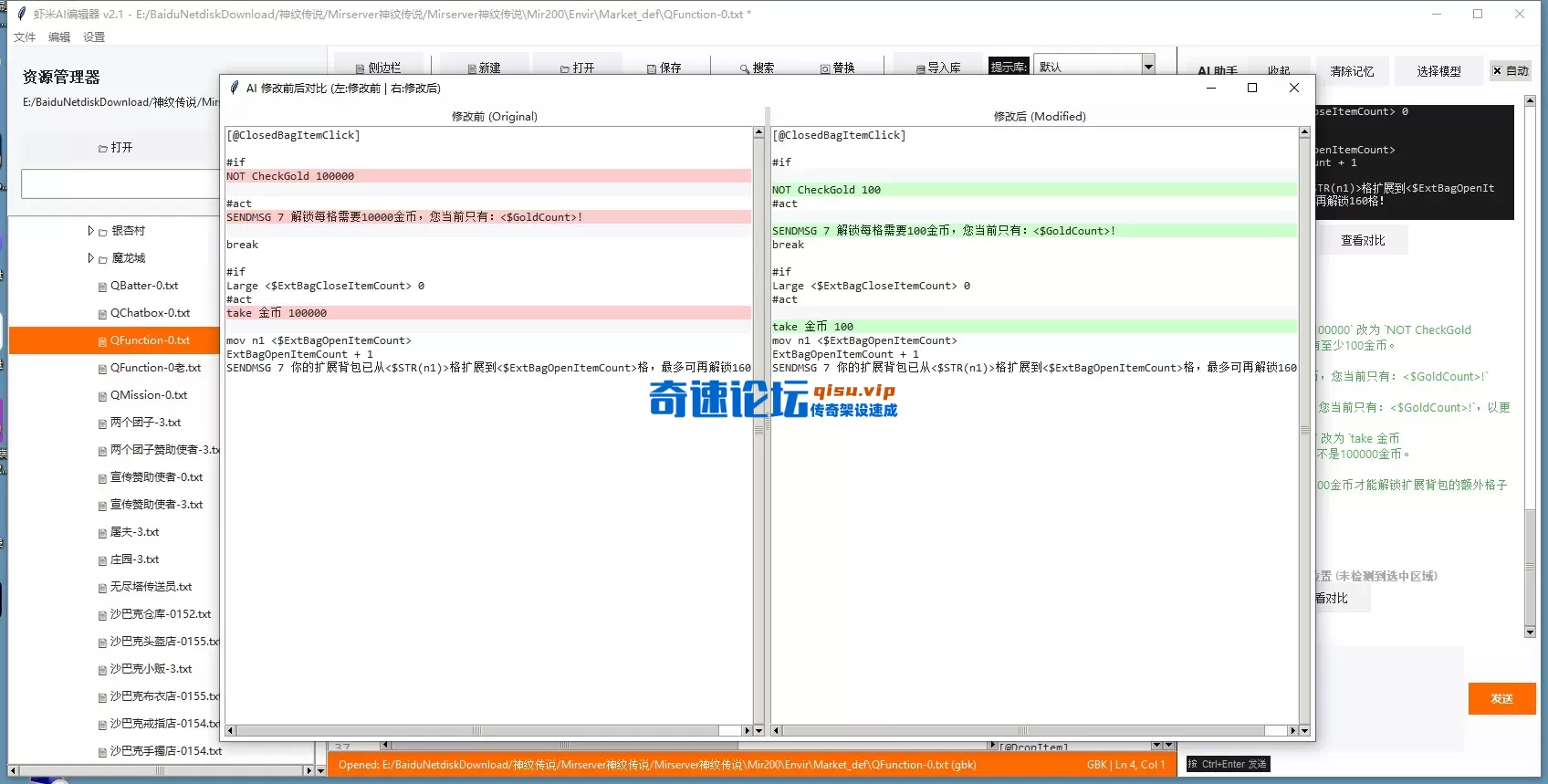Click Original pane horizontal scrollbar right arrow
The height and width of the screenshot is (784, 1548).
748,730
